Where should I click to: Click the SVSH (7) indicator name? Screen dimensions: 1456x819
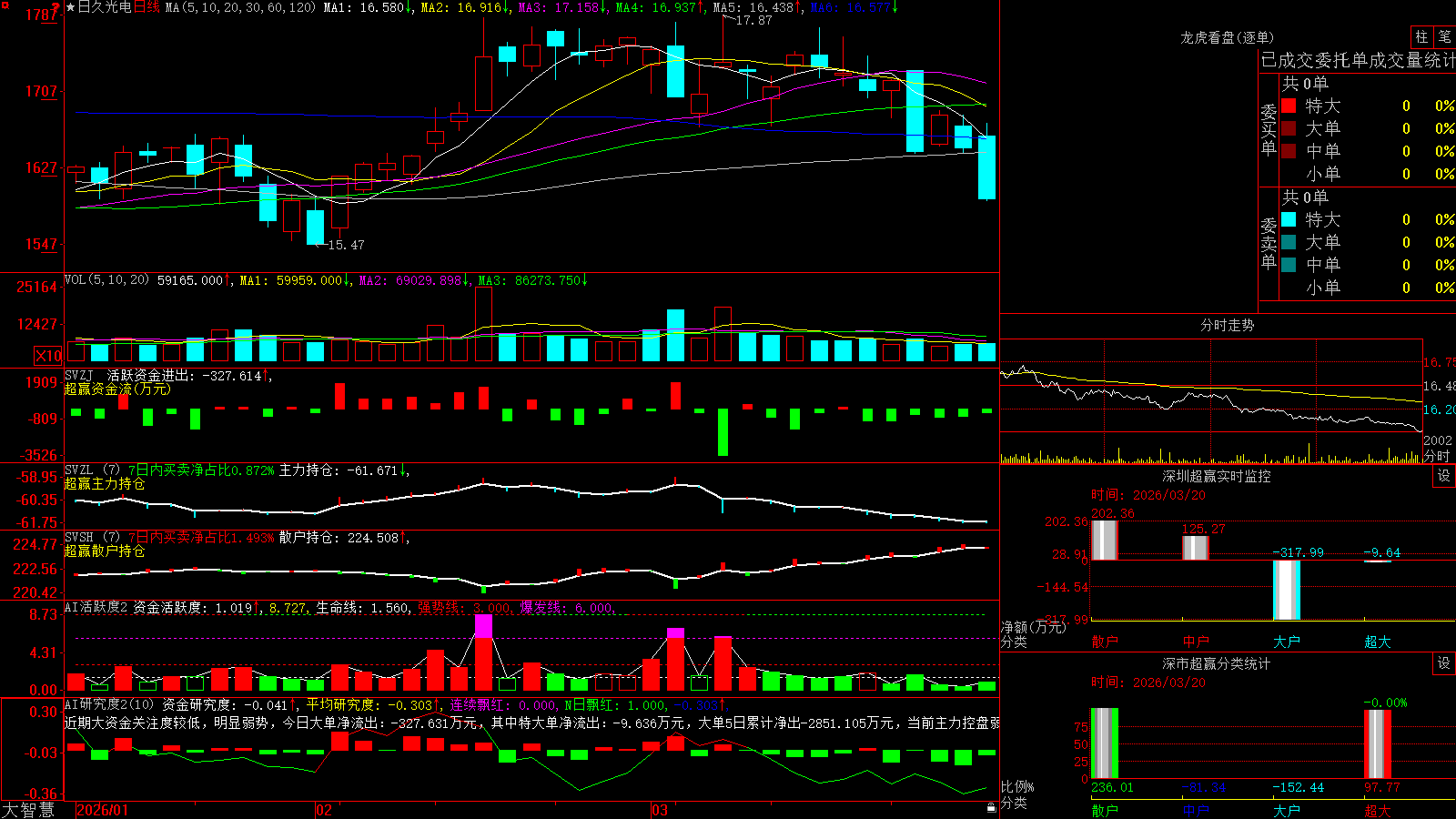point(92,538)
